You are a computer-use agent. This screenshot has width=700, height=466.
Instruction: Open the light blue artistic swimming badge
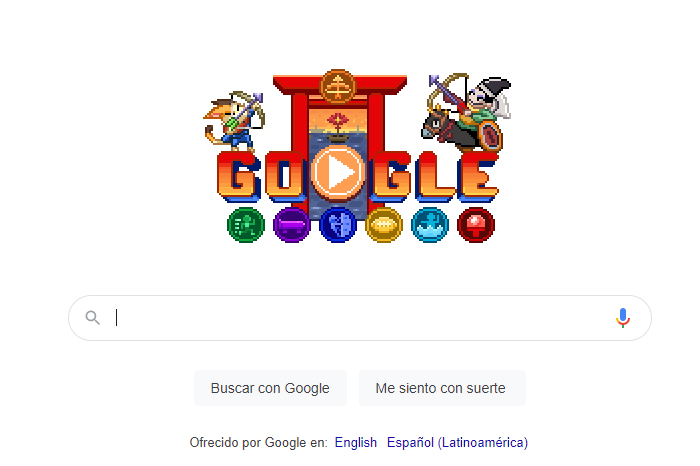(430, 225)
